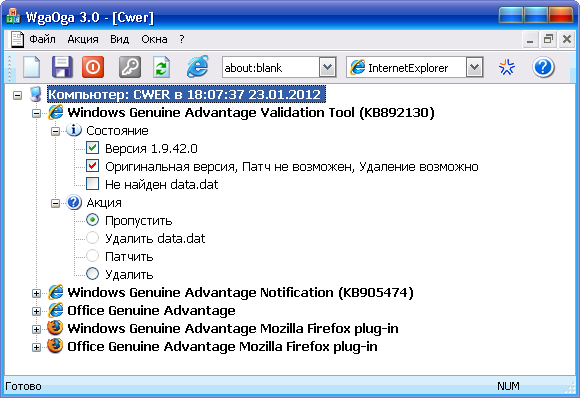Select Windows Genuine Advantage Notification (KB905474) row
Screen dimensions: 580x398
pyautogui.click(x=240, y=292)
